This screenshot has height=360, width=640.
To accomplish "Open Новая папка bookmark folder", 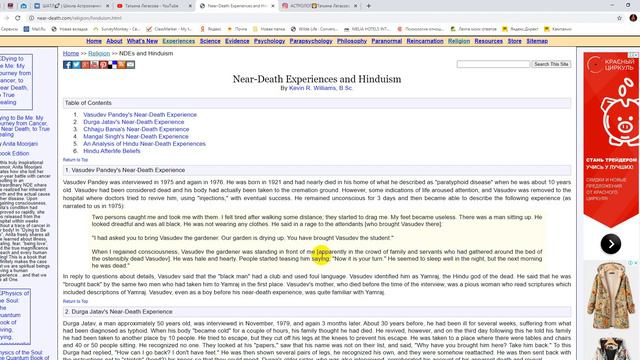I will click(269, 29).
